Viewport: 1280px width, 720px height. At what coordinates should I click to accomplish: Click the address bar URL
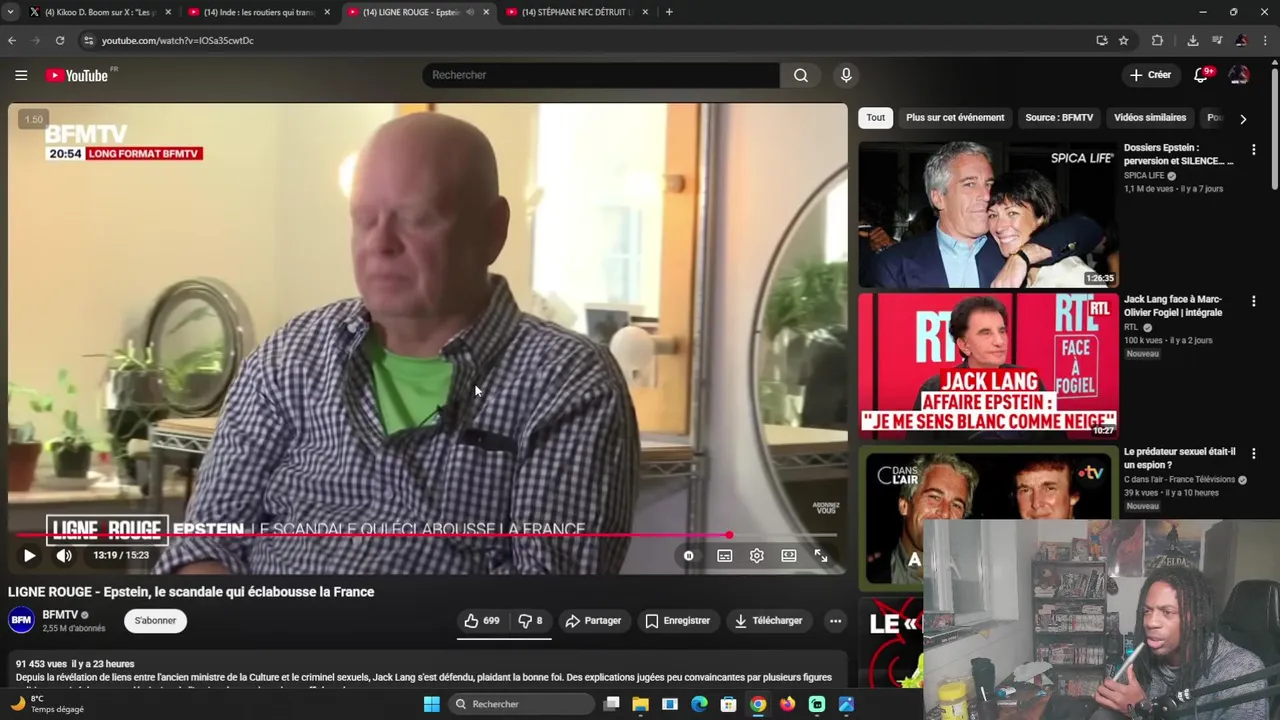point(177,41)
